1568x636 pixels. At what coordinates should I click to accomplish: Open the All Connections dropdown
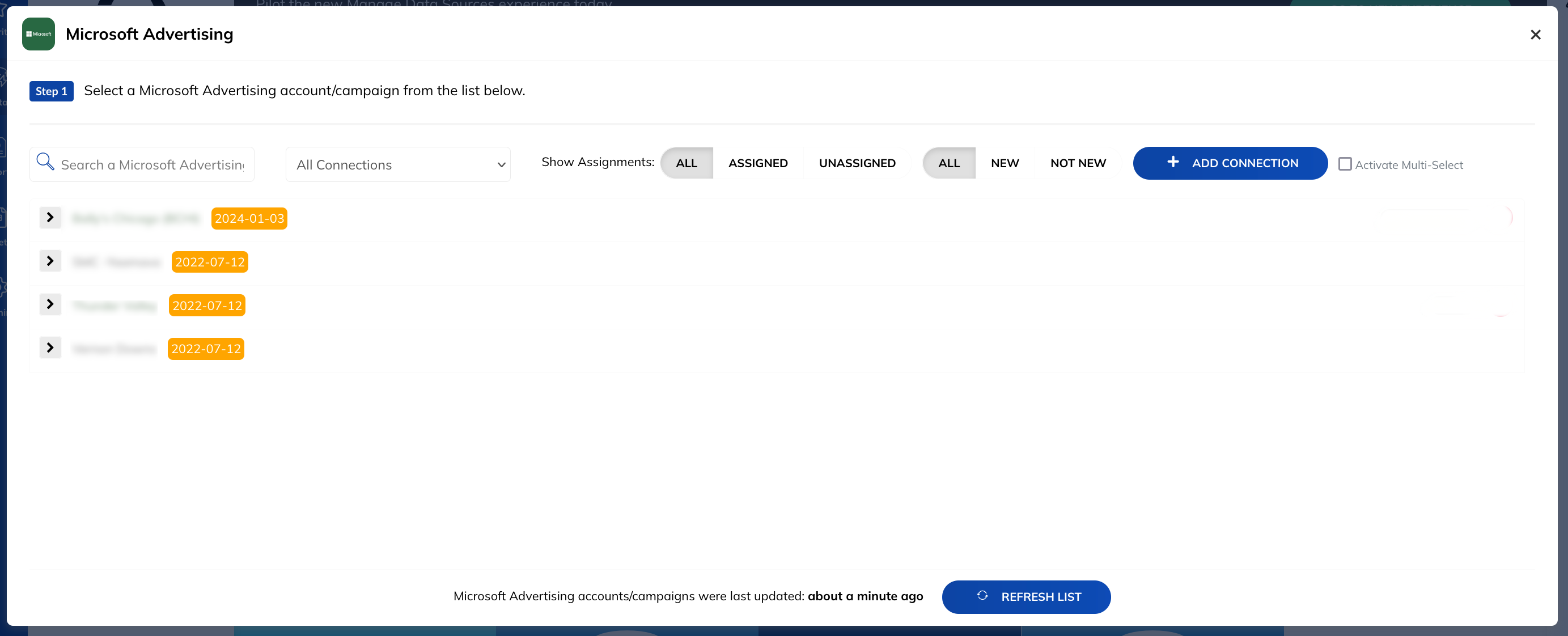[x=398, y=164]
